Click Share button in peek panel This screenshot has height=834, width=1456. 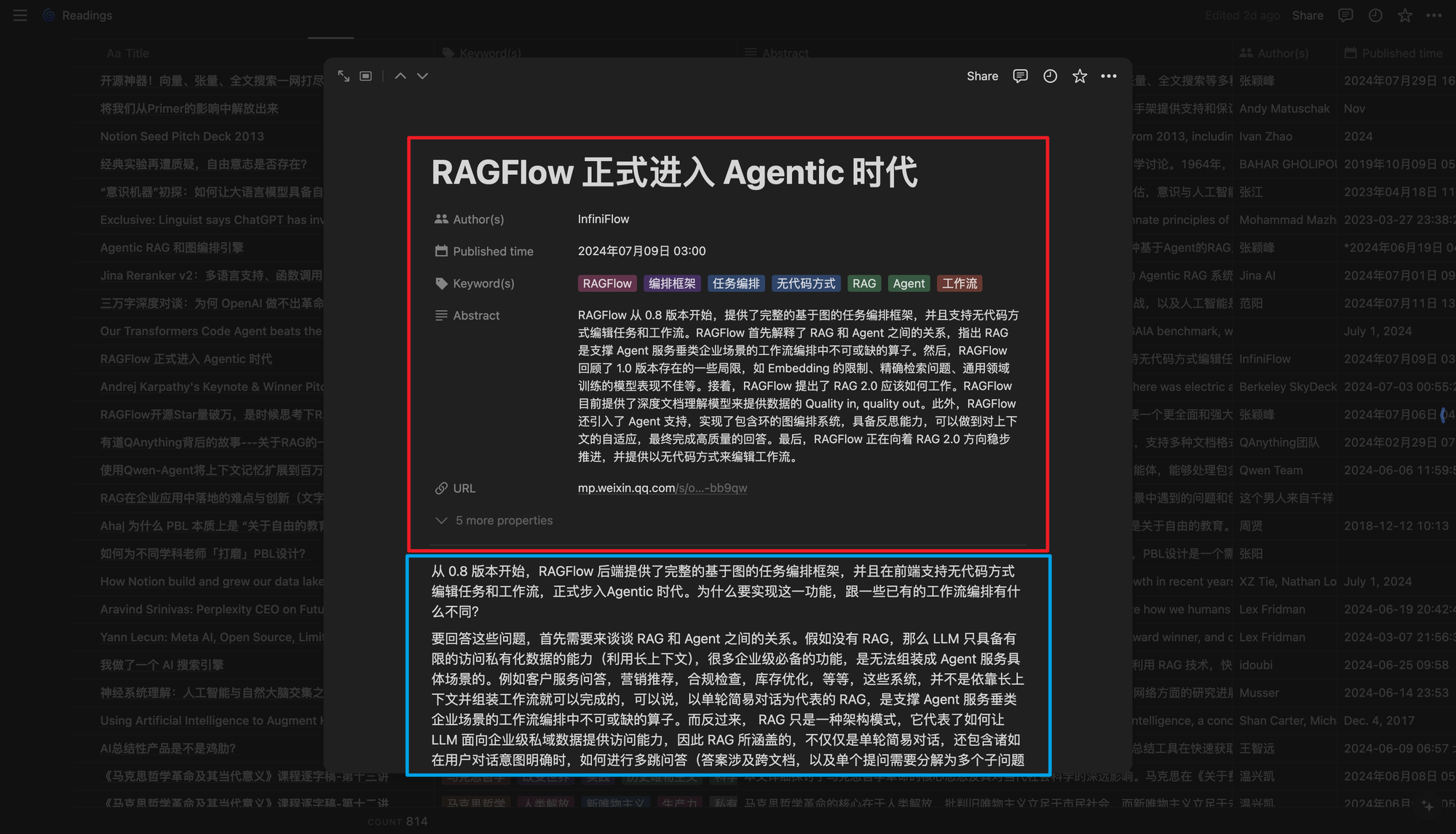coord(982,76)
